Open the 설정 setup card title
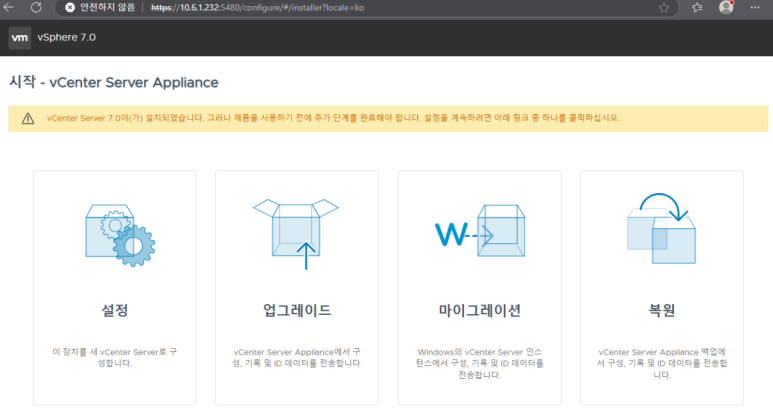This screenshot has height=418, width=773. [115, 310]
